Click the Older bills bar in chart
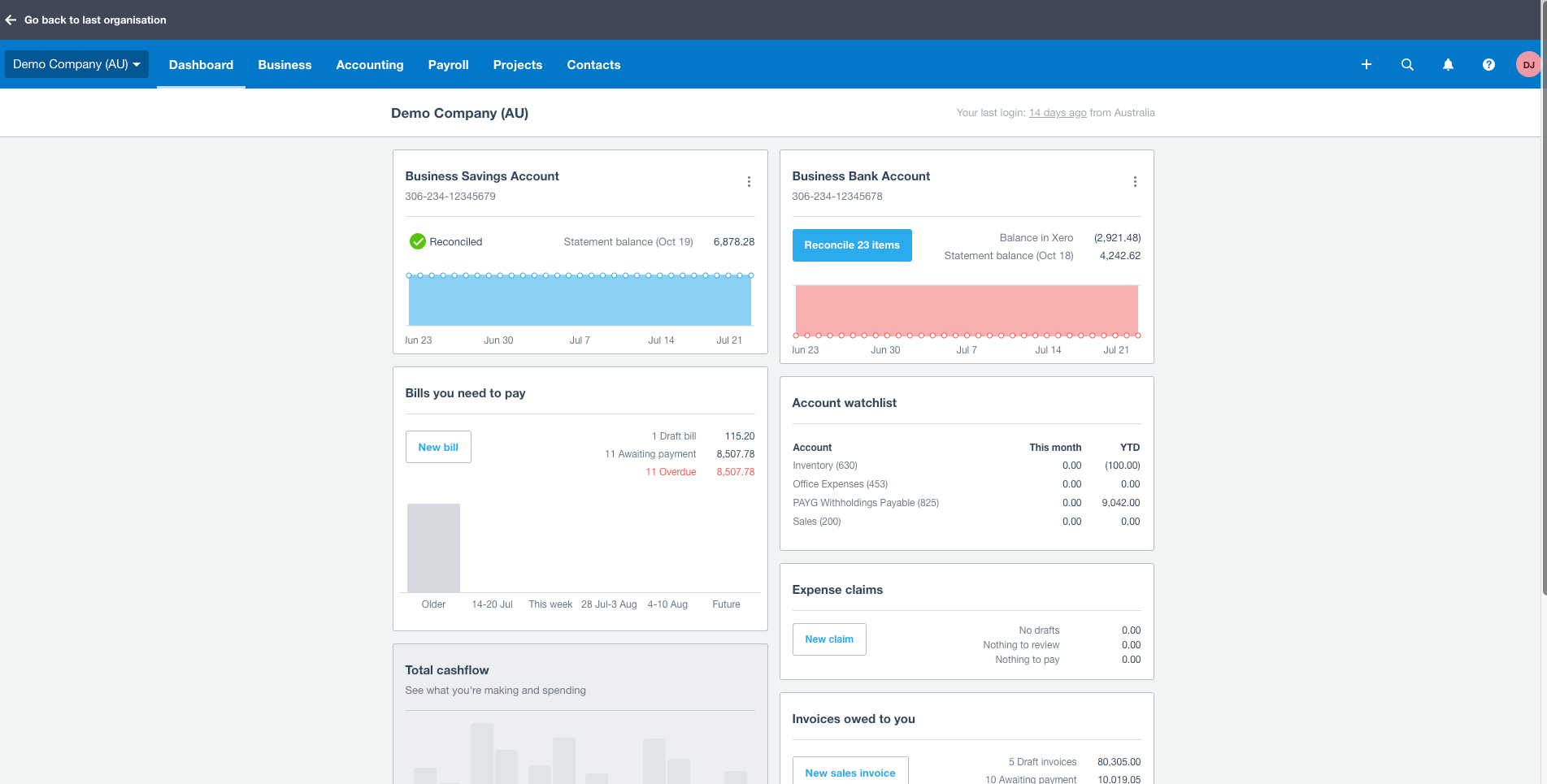Screen dimensions: 1547x784 pyautogui.click(x=433, y=548)
